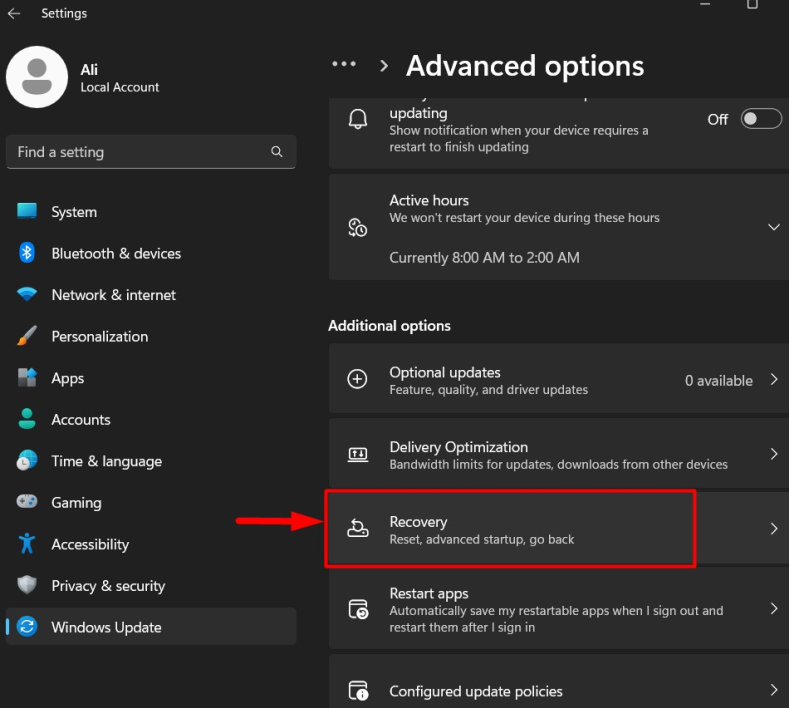The image size is (789, 708).
Task: Click the Bluetooth & devices icon
Action: pos(28,254)
